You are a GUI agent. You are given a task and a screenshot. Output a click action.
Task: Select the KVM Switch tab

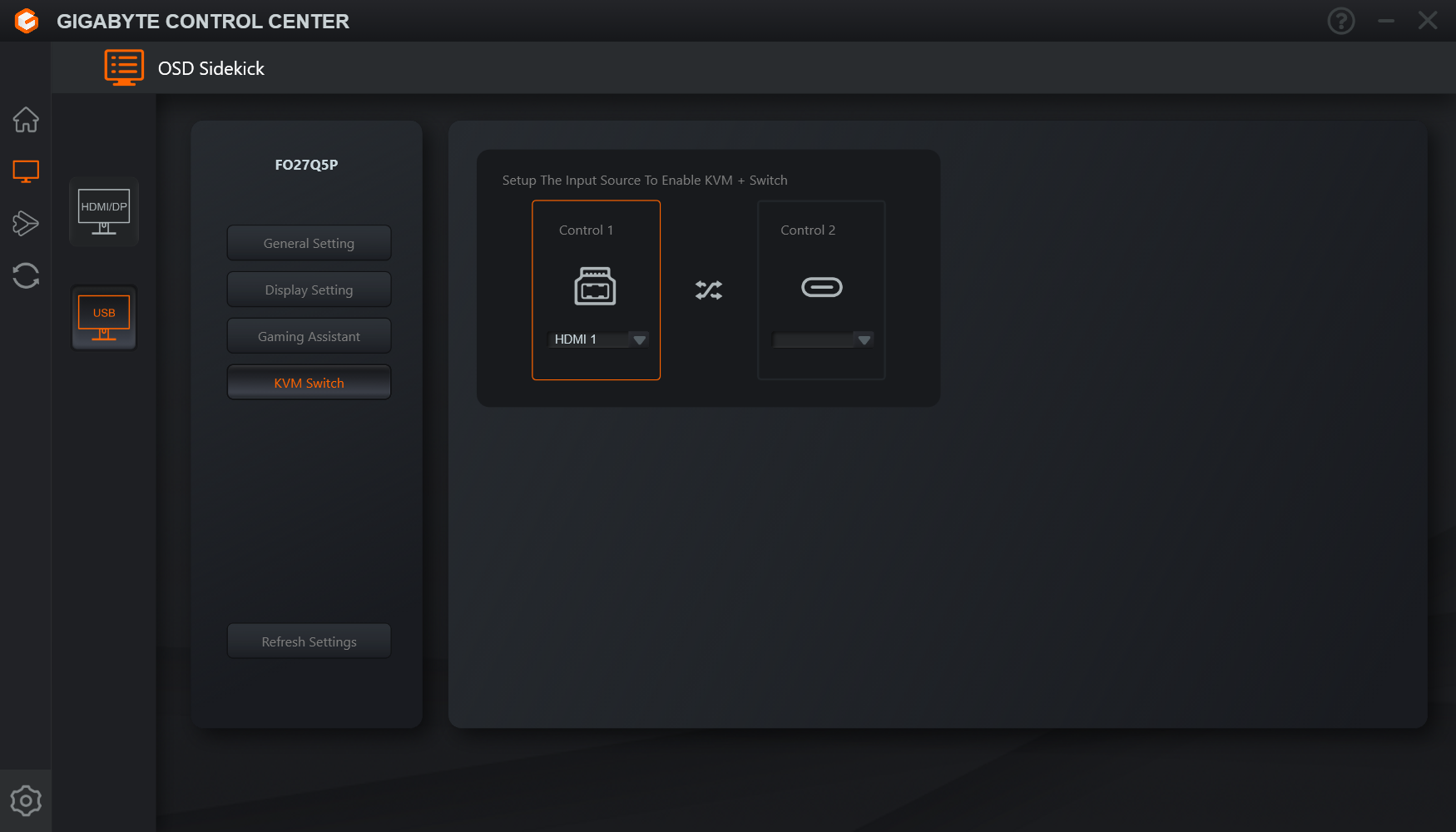(x=309, y=383)
